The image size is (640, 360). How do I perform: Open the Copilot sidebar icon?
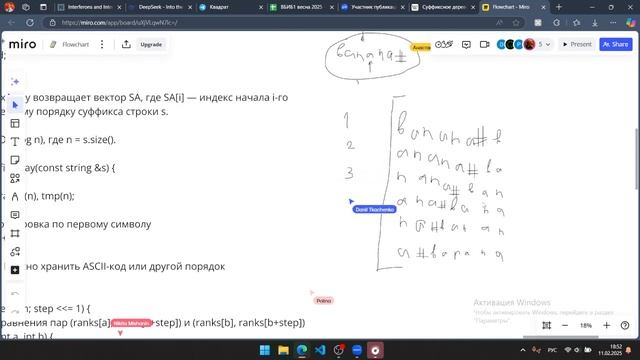pyautogui.click(x=631, y=23)
